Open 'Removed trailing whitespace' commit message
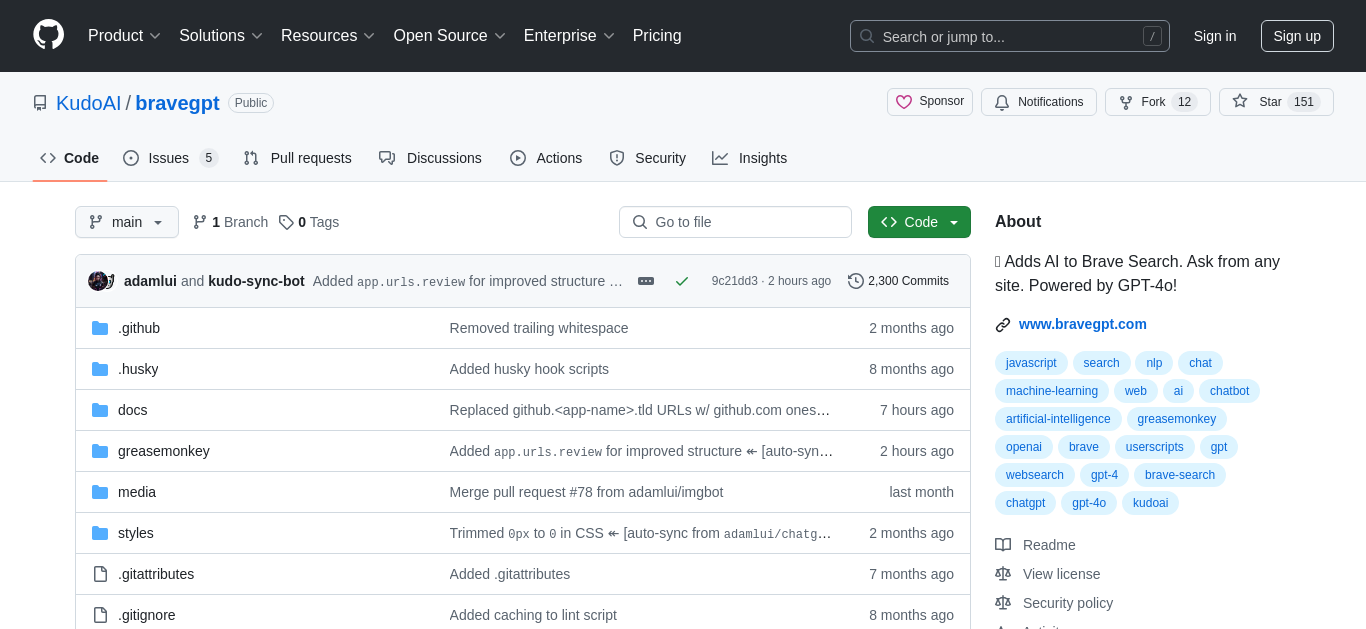Image resolution: width=1366 pixels, height=629 pixels. tap(539, 328)
